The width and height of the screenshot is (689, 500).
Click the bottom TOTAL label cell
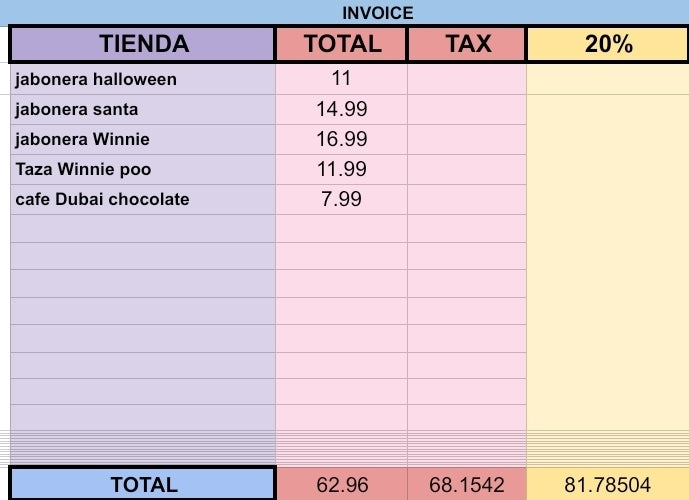(x=143, y=484)
